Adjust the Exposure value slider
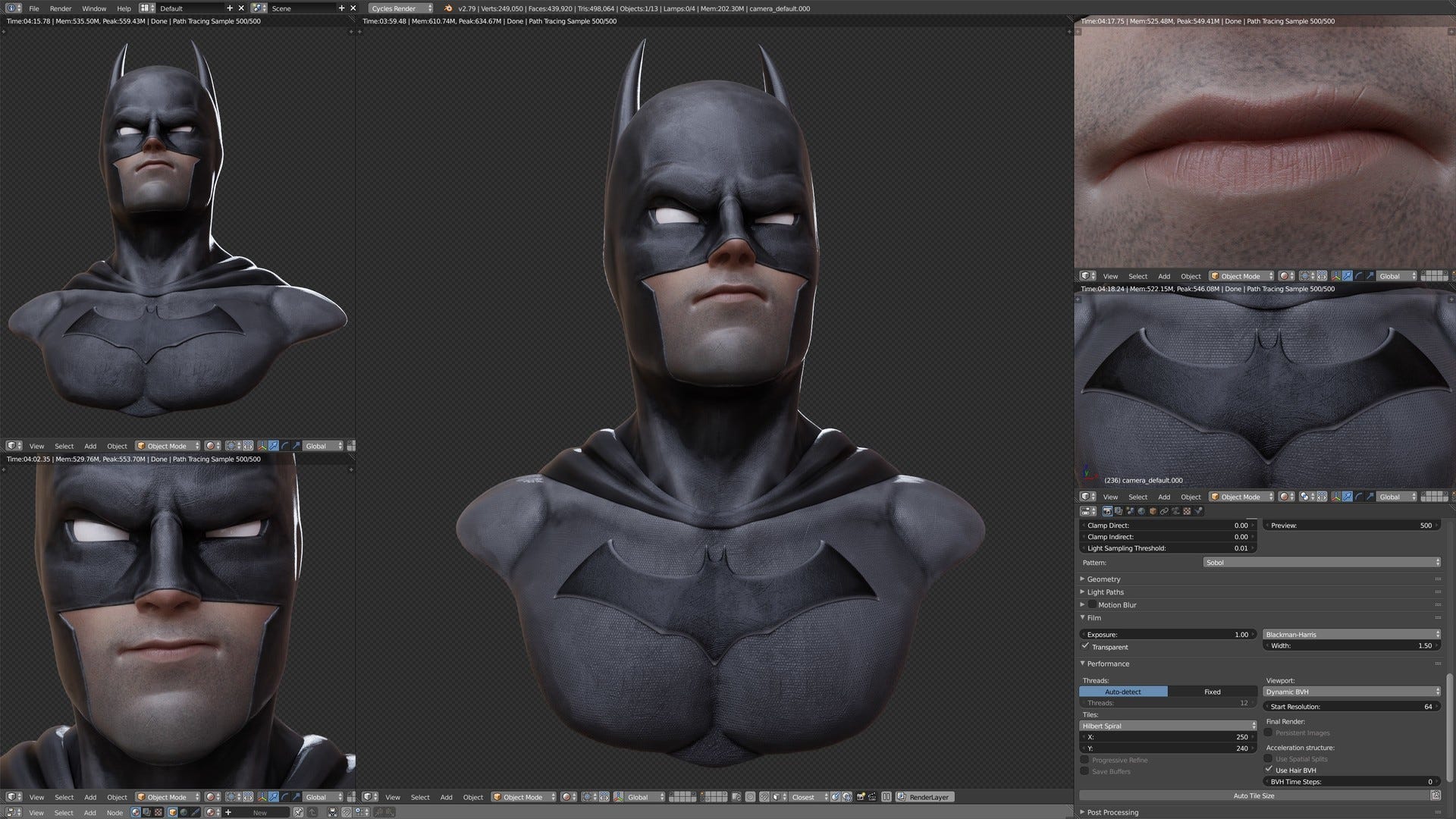This screenshot has height=819, width=1456. [x=1168, y=635]
